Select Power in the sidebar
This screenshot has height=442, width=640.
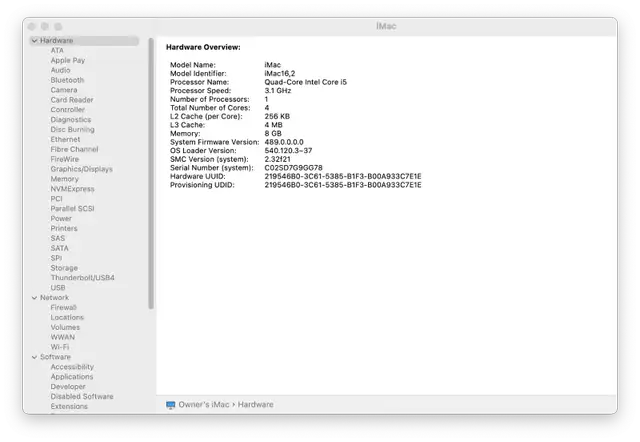pyautogui.click(x=61, y=219)
